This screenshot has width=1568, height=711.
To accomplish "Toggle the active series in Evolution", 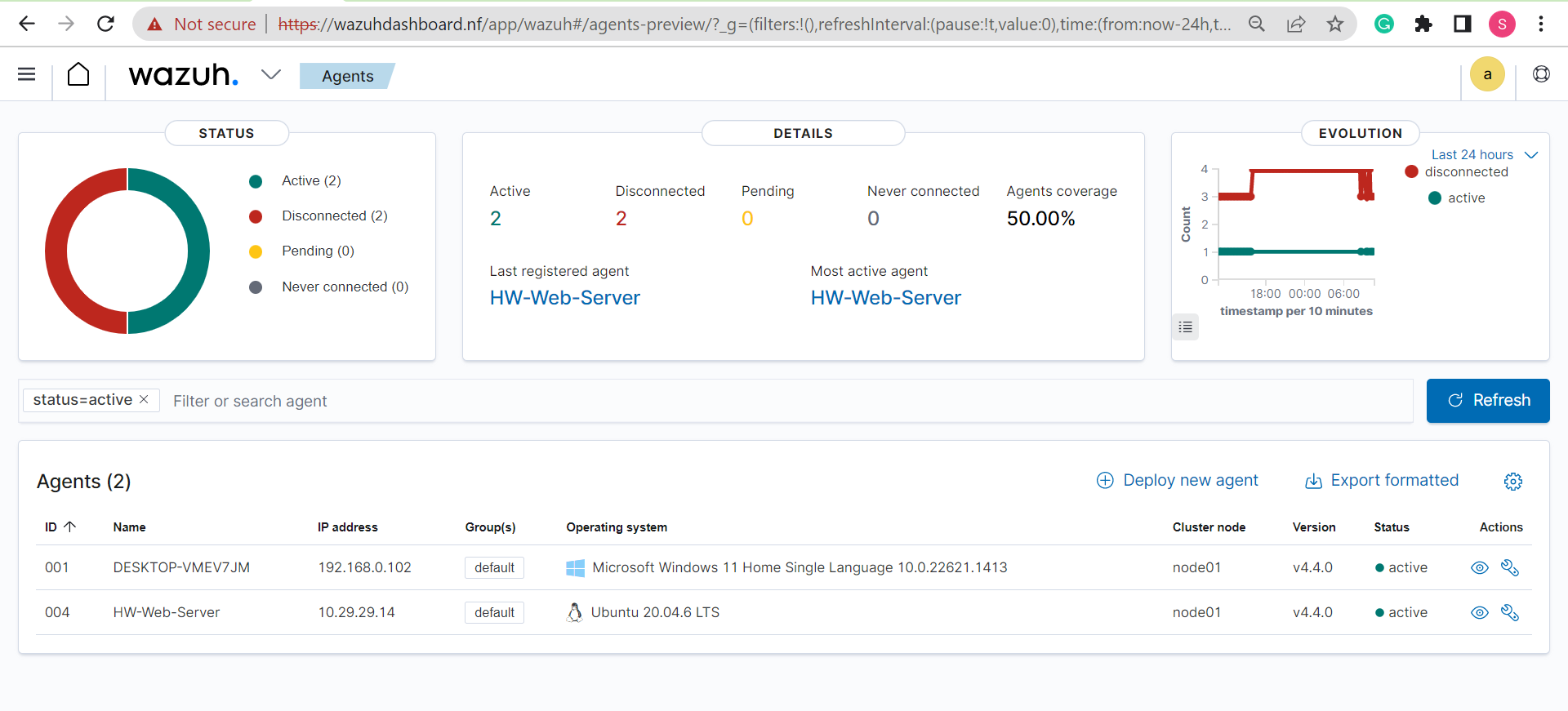I will click(1457, 198).
